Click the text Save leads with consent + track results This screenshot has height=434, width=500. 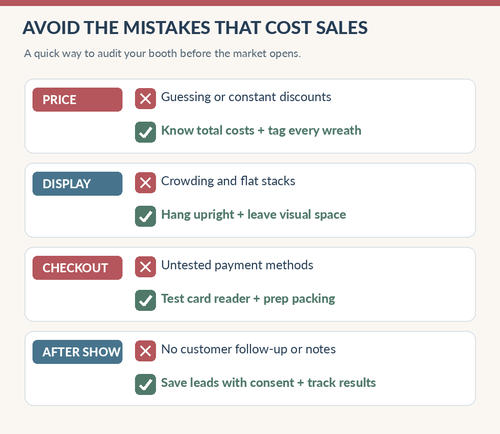pos(268,383)
